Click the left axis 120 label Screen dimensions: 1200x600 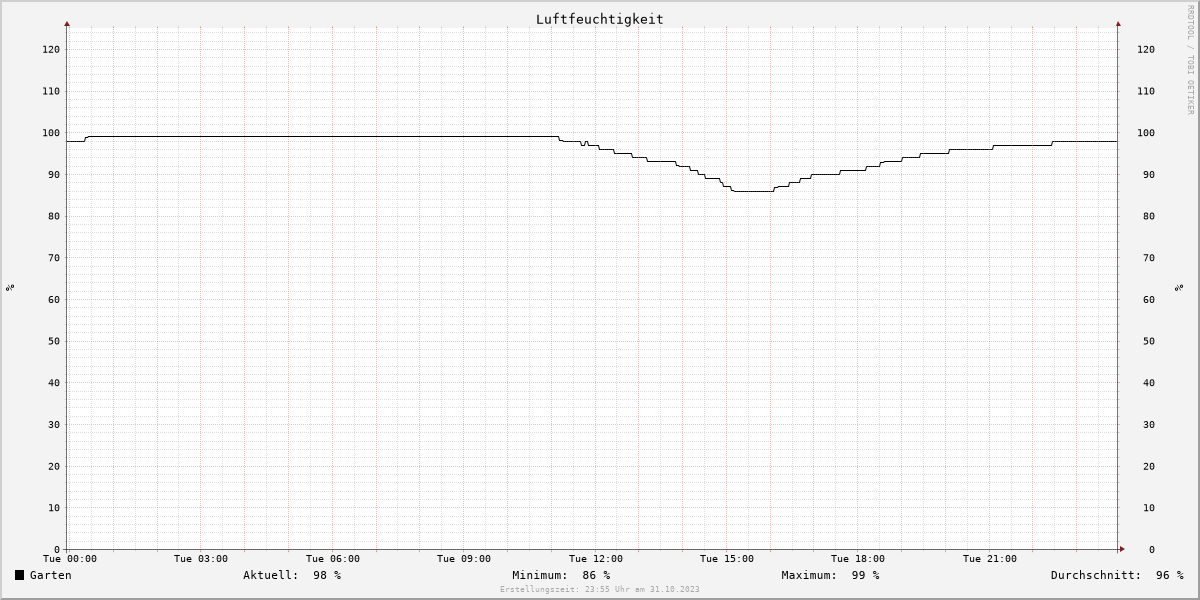tap(51, 49)
